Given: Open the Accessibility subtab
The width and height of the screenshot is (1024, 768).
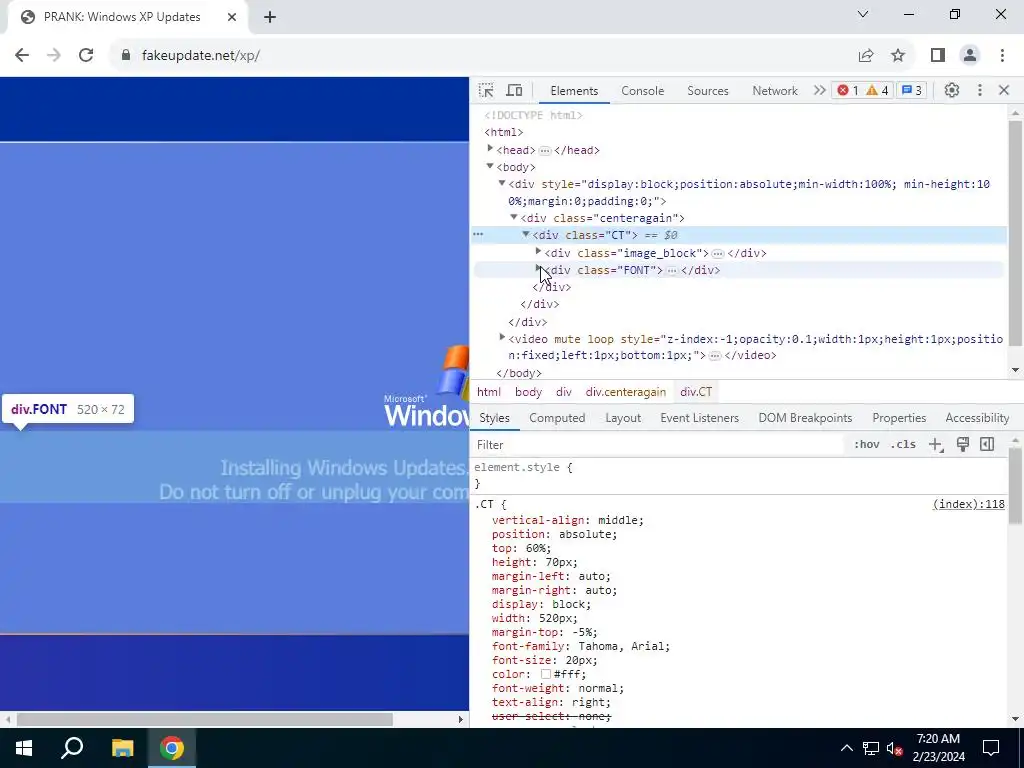Looking at the screenshot, I should point(977,418).
